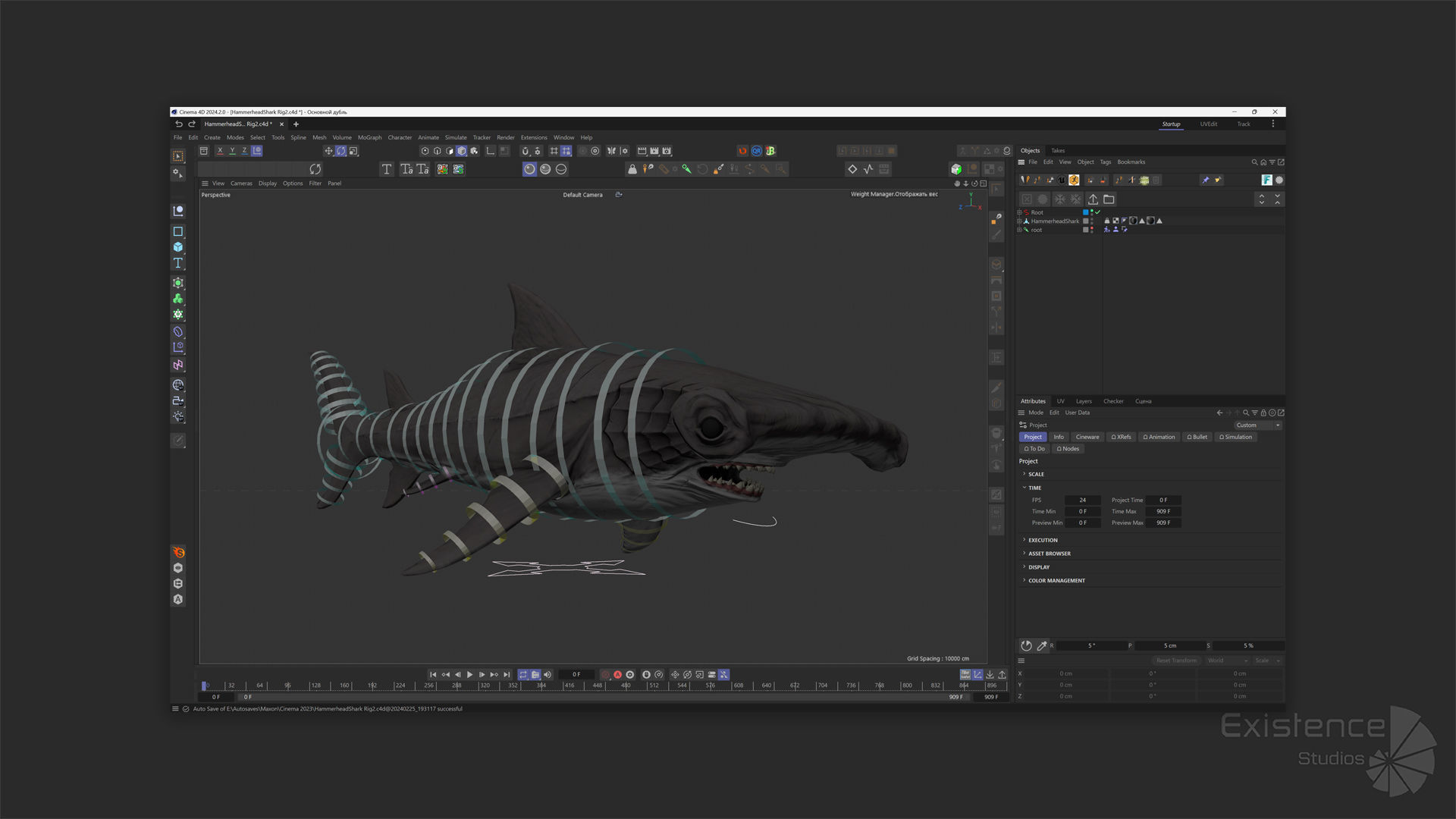Expand the SCALE section in Project attributes
Screen dimensions: 1456x819
[x=1024, y=474]
